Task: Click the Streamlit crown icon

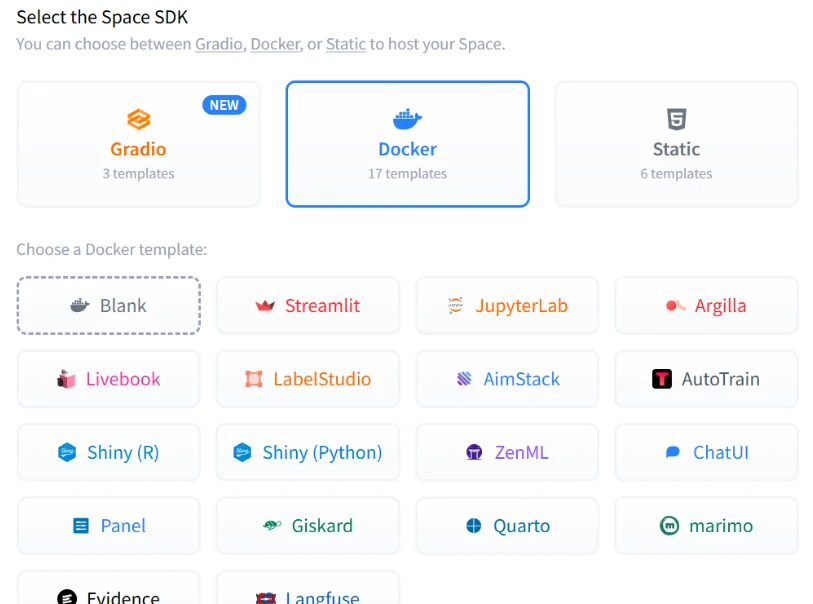Action: [x=265, y=306]
